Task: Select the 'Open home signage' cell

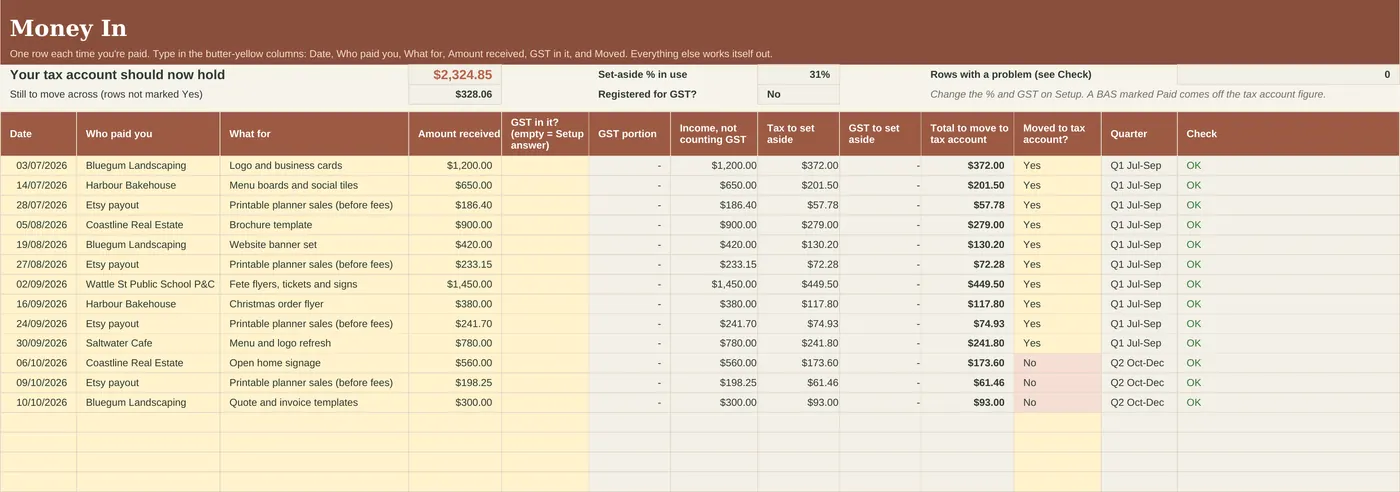Action: (314, 364)
